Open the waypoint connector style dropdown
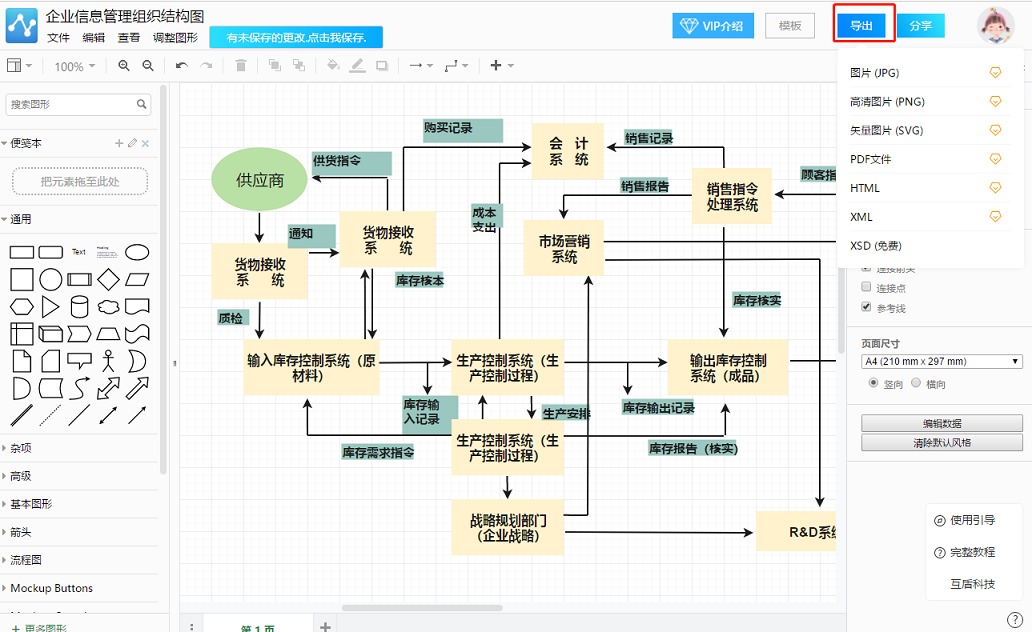The height and width of the screenshot is (632, 1032). coord(456,65)
